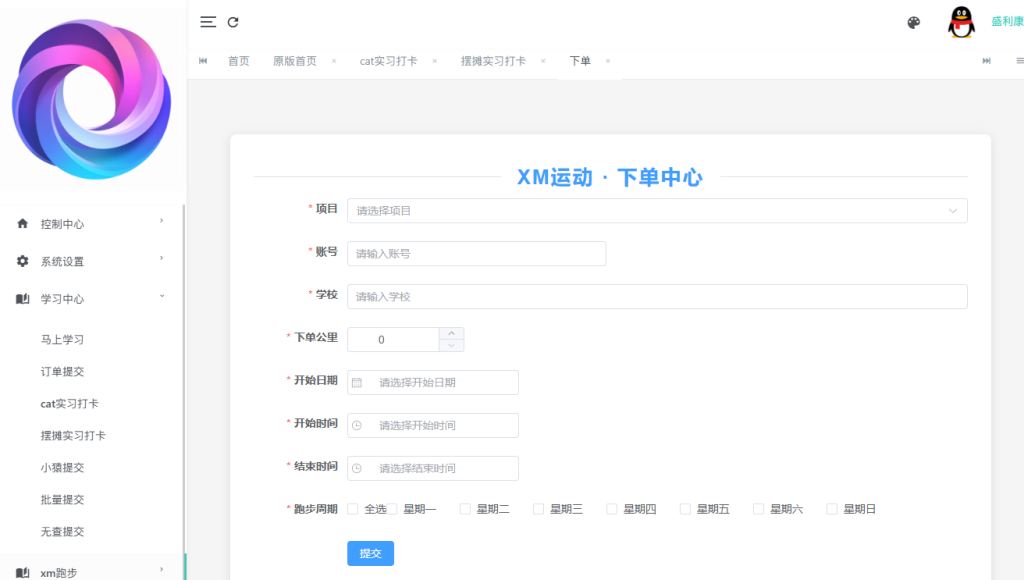1024x580 pixels.
Task: Enable the 全选 checkbox
Action: tap(352, 508)
